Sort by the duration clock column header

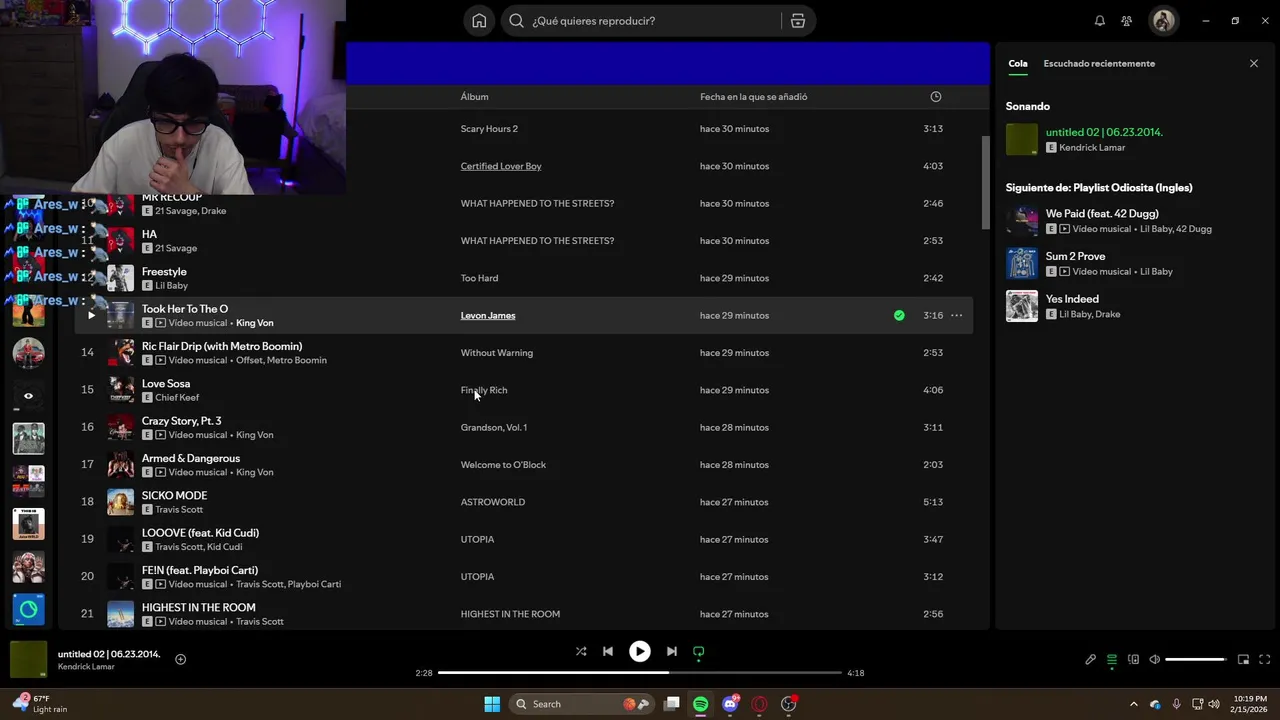coord(936,97)
